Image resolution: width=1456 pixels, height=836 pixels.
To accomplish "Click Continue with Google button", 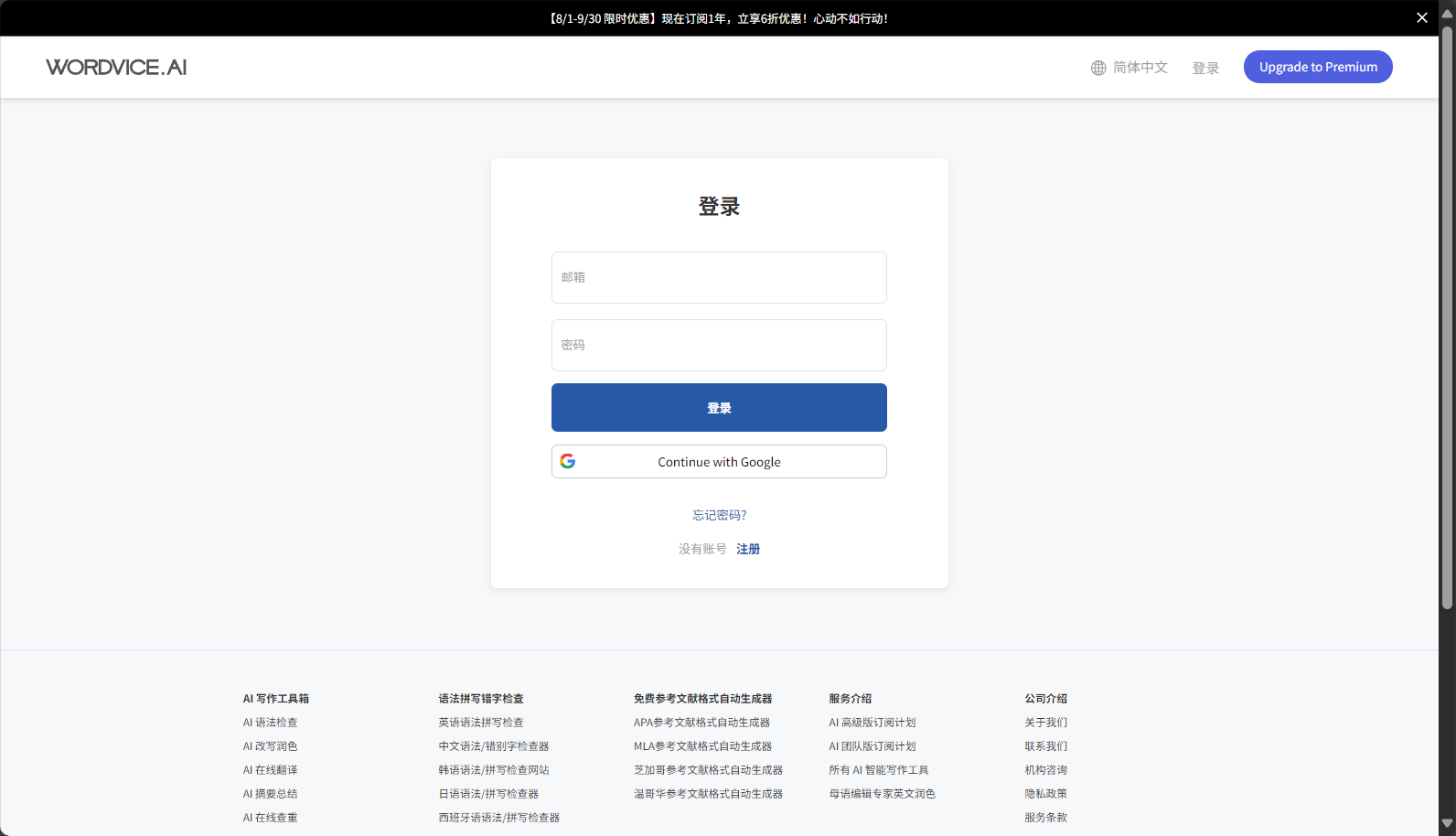I will [719, 461].
